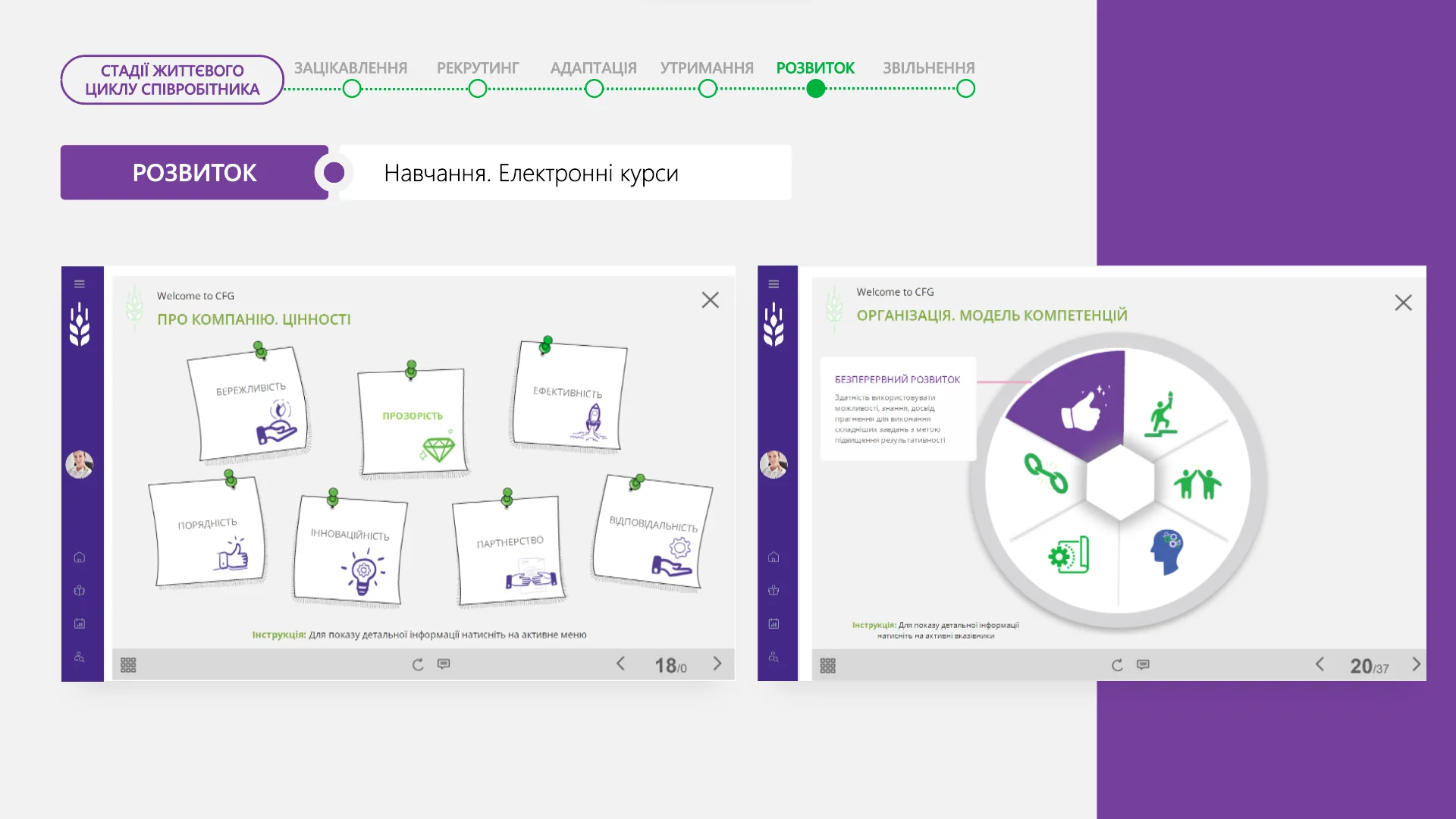Advance to next slide in right course

(x=1416, y=665)
